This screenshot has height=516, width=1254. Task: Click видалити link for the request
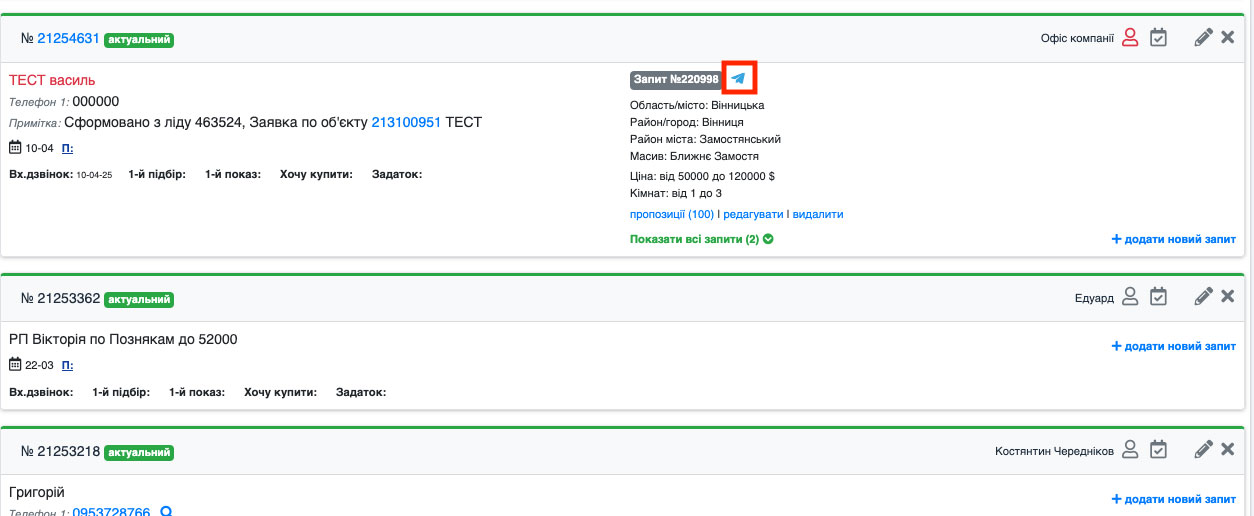point(818,214)
